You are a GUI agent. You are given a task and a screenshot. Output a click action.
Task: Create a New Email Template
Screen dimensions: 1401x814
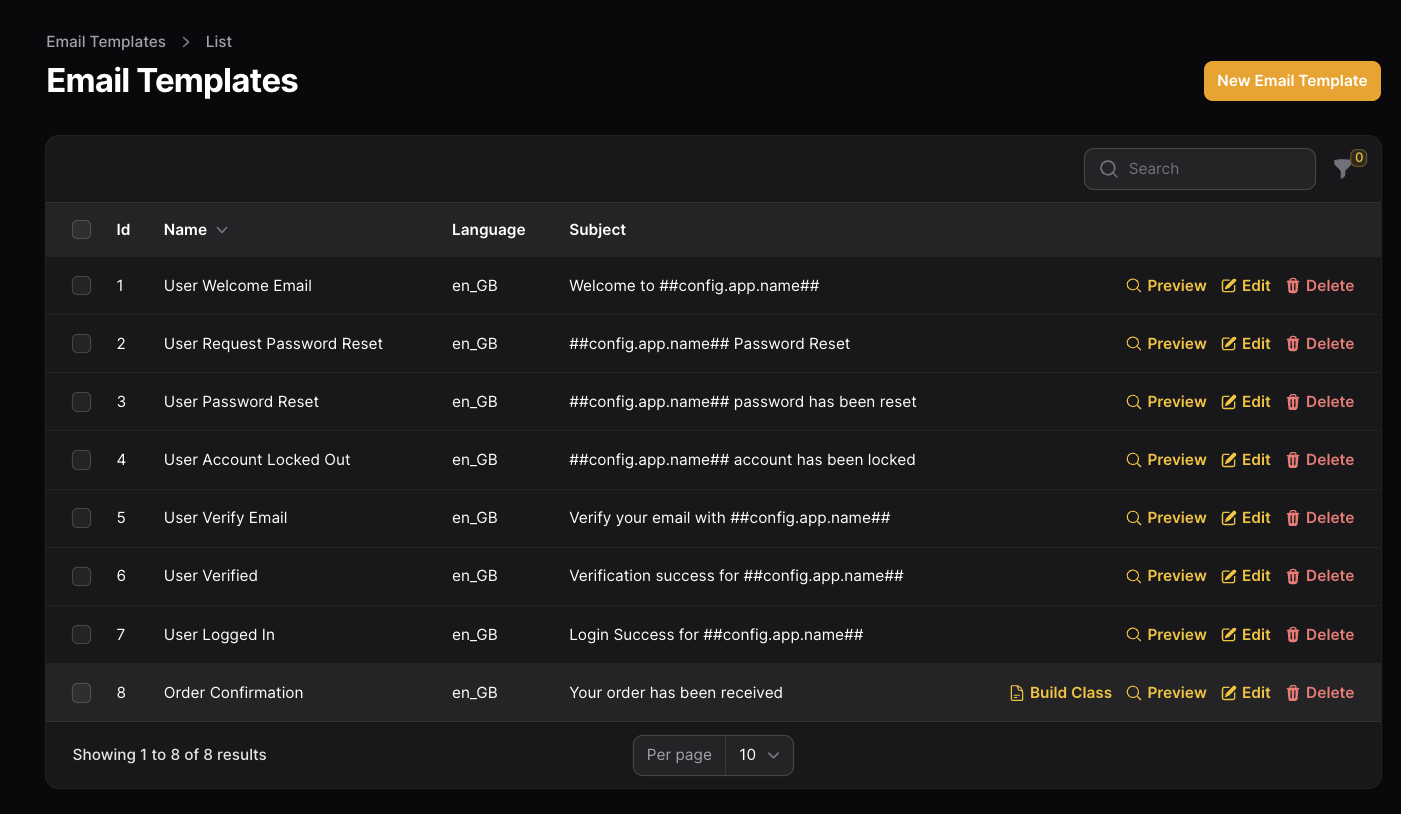pyautogui.click(x=1291, y=81)
